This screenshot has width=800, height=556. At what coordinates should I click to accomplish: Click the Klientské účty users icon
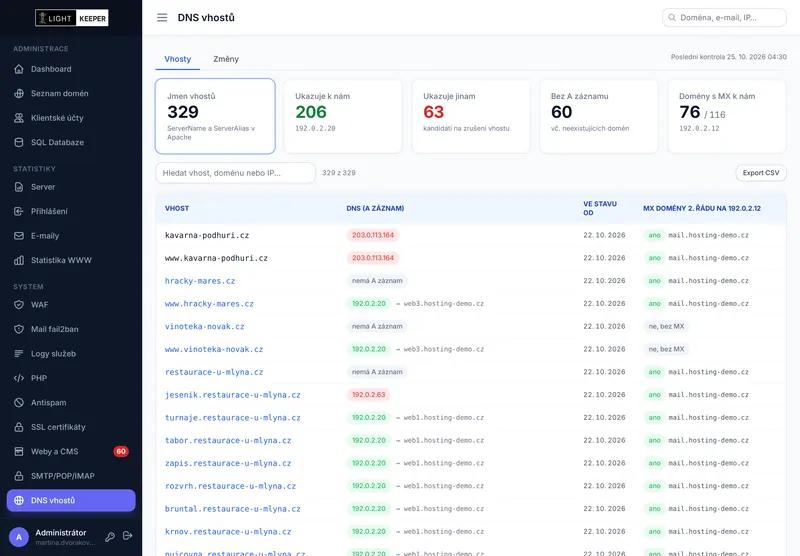pos(19,118)
